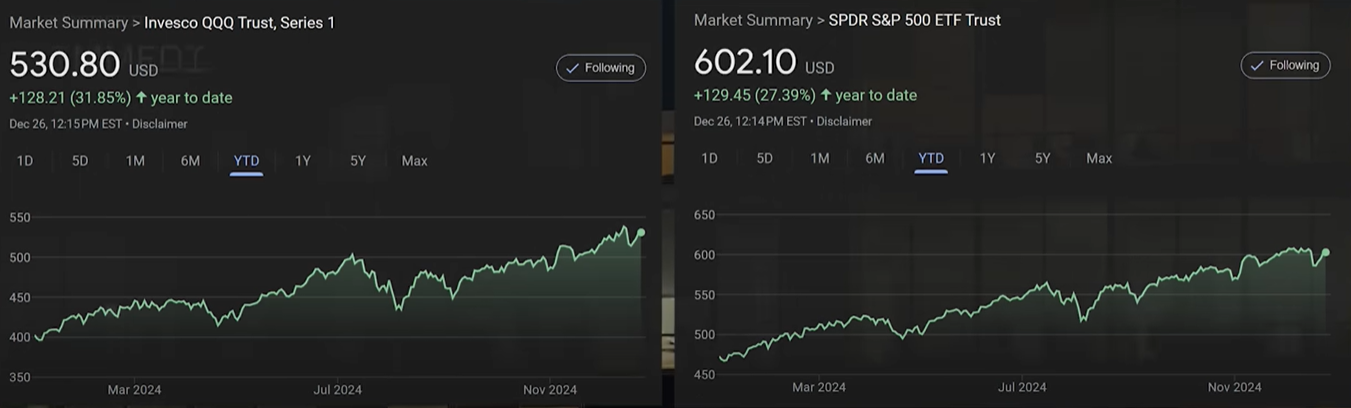The image size is (1351, 408).
Task: Select 5Y range on SPDR S&P 500 chart
Action: pyautogui.click(x=1042, y=158)
